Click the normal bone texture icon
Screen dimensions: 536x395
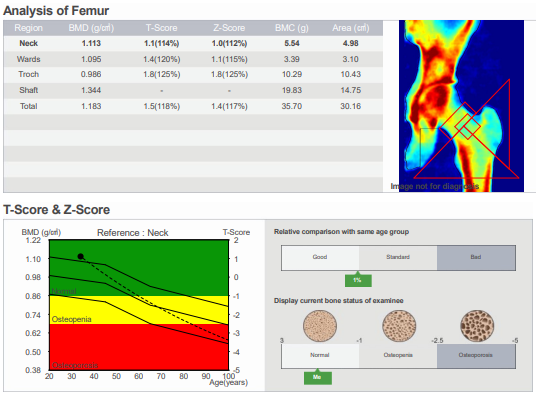[x=320, y=326]
